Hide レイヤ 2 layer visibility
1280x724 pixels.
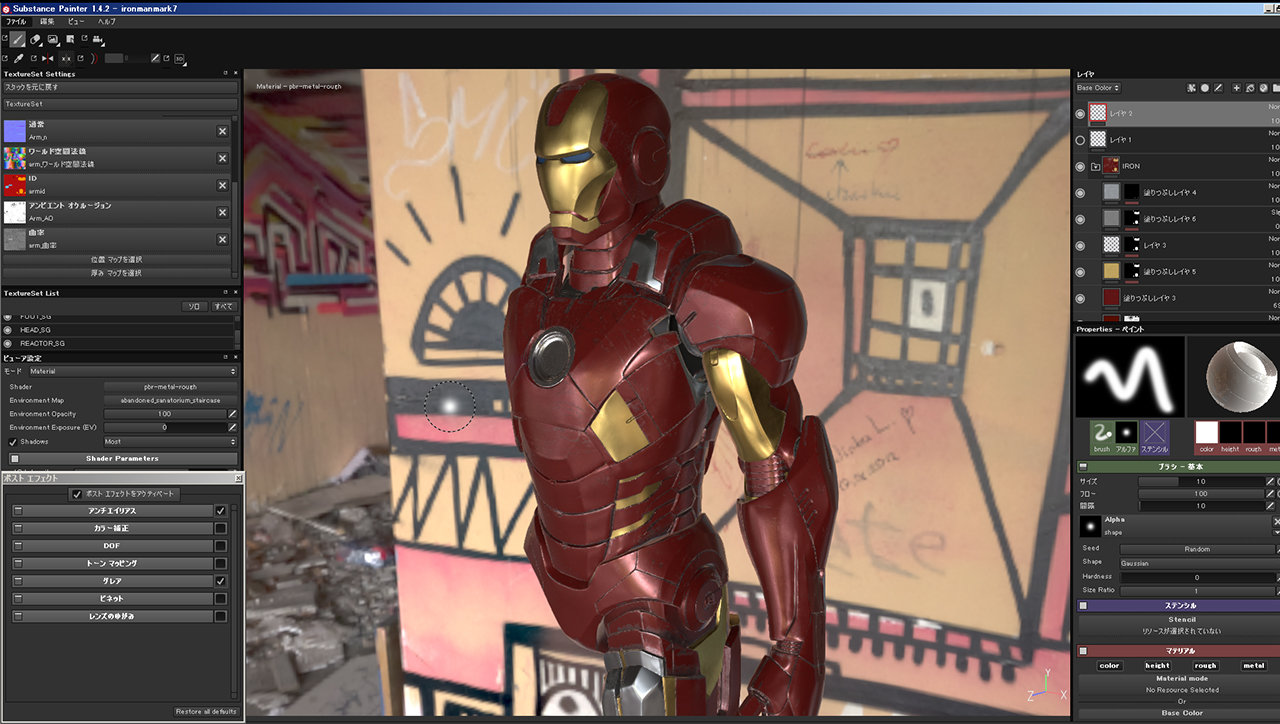click(x=1080, y=114)
